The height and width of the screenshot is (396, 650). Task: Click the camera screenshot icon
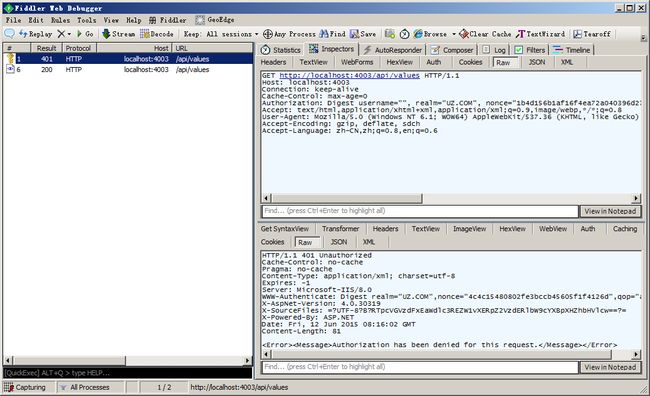coord(390,34)
